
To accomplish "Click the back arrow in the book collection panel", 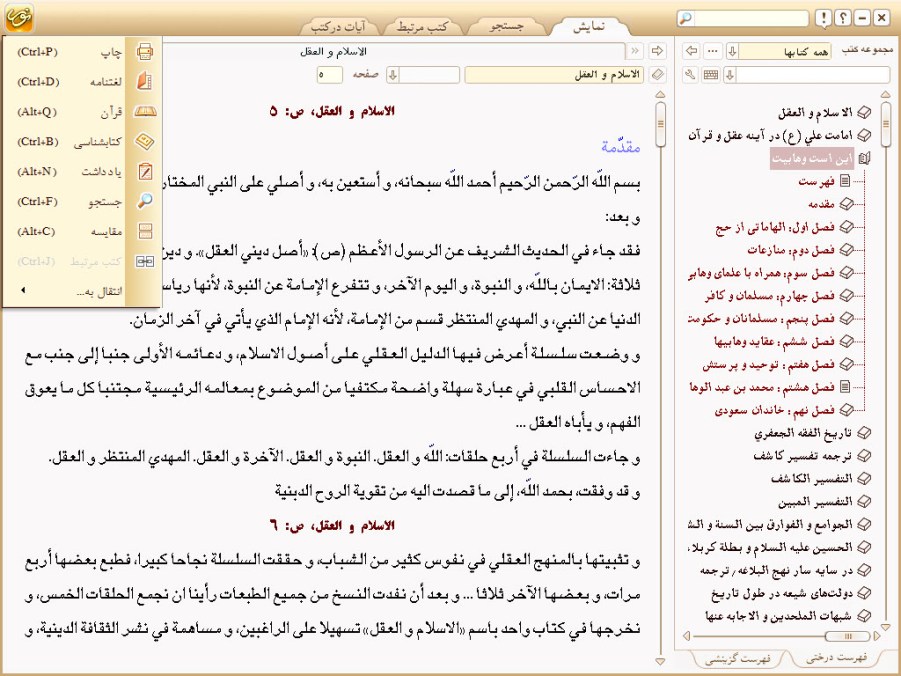I will tap(691, 51).
